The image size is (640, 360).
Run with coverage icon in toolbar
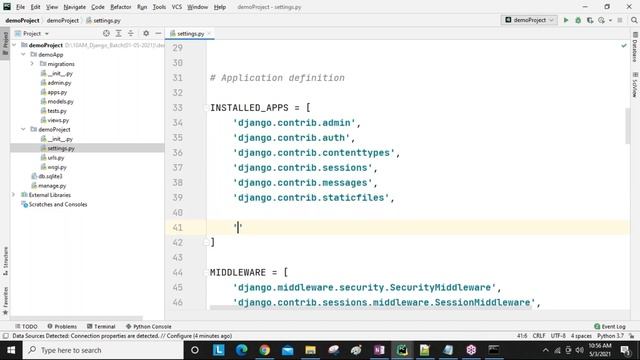coord(590,20)
